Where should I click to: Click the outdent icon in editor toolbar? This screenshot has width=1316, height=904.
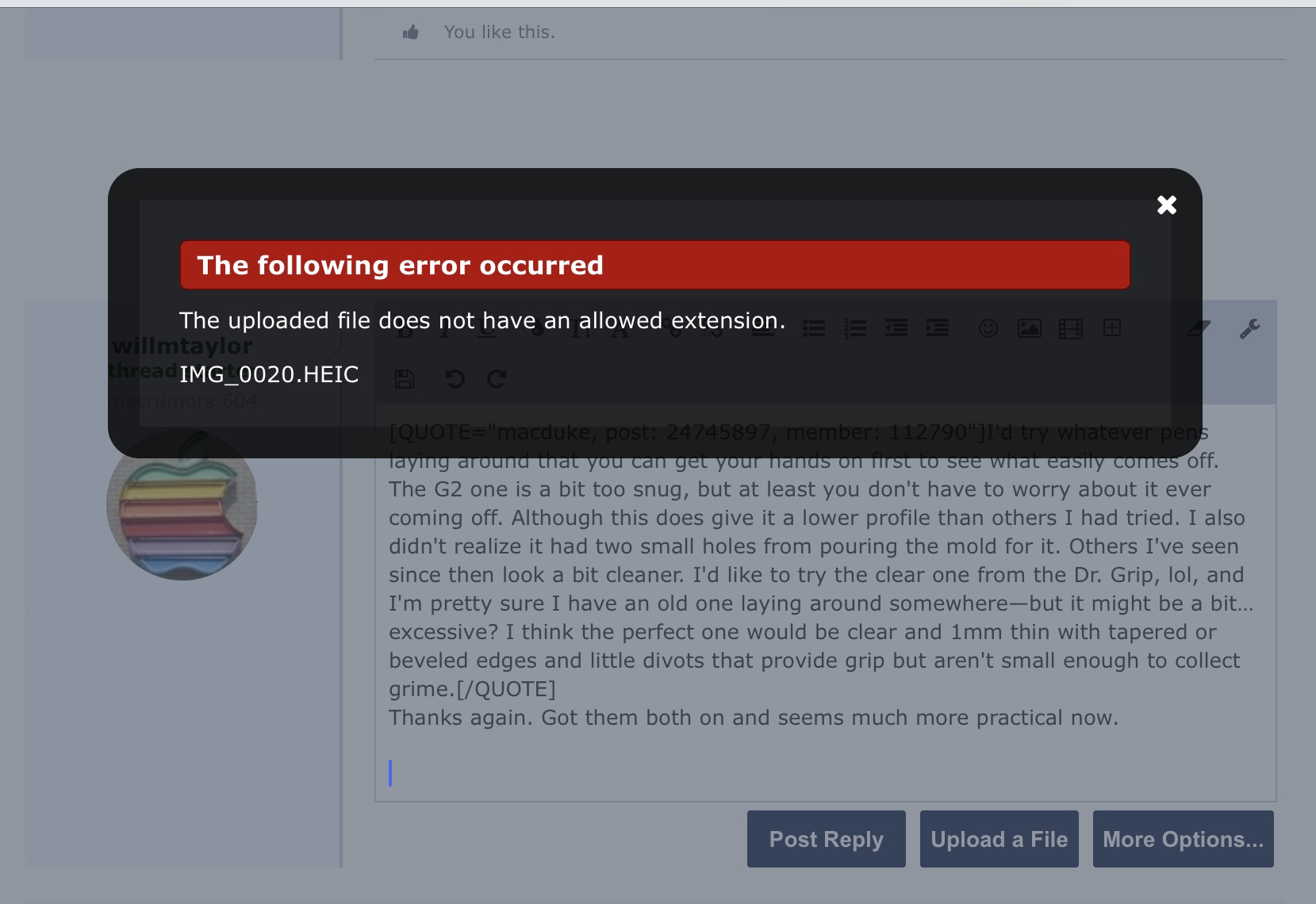click(896, 328)
